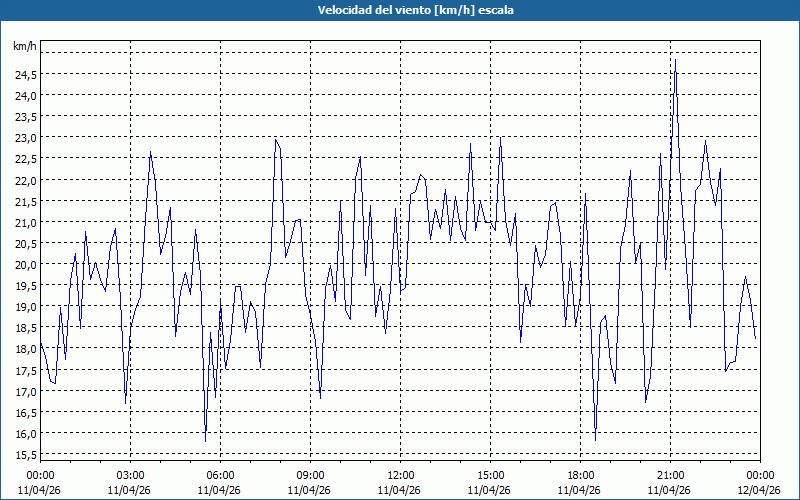
Task: Pick the 09:00 time marker
Action: 310,475
